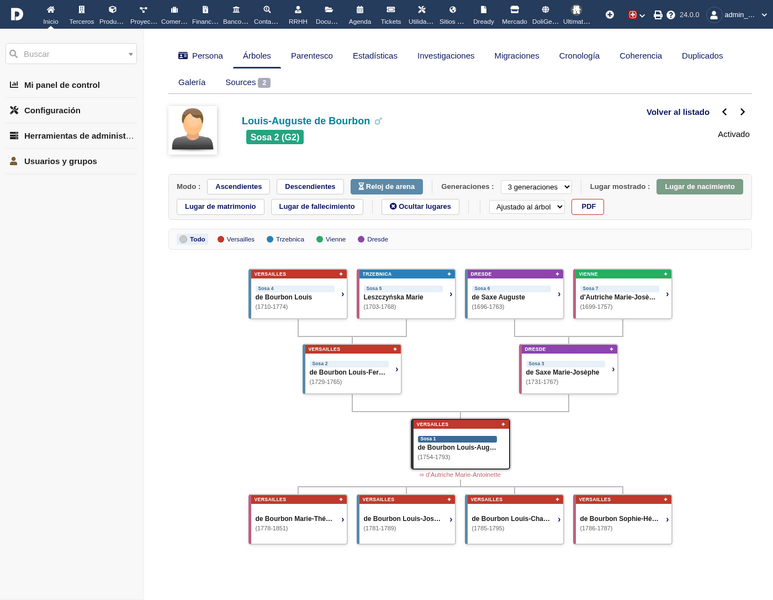Expand de Bourbon Sophie-Hé… card chevron
Image resolution: width=773 pixels, height=600 pixels.
pos(668,520)
